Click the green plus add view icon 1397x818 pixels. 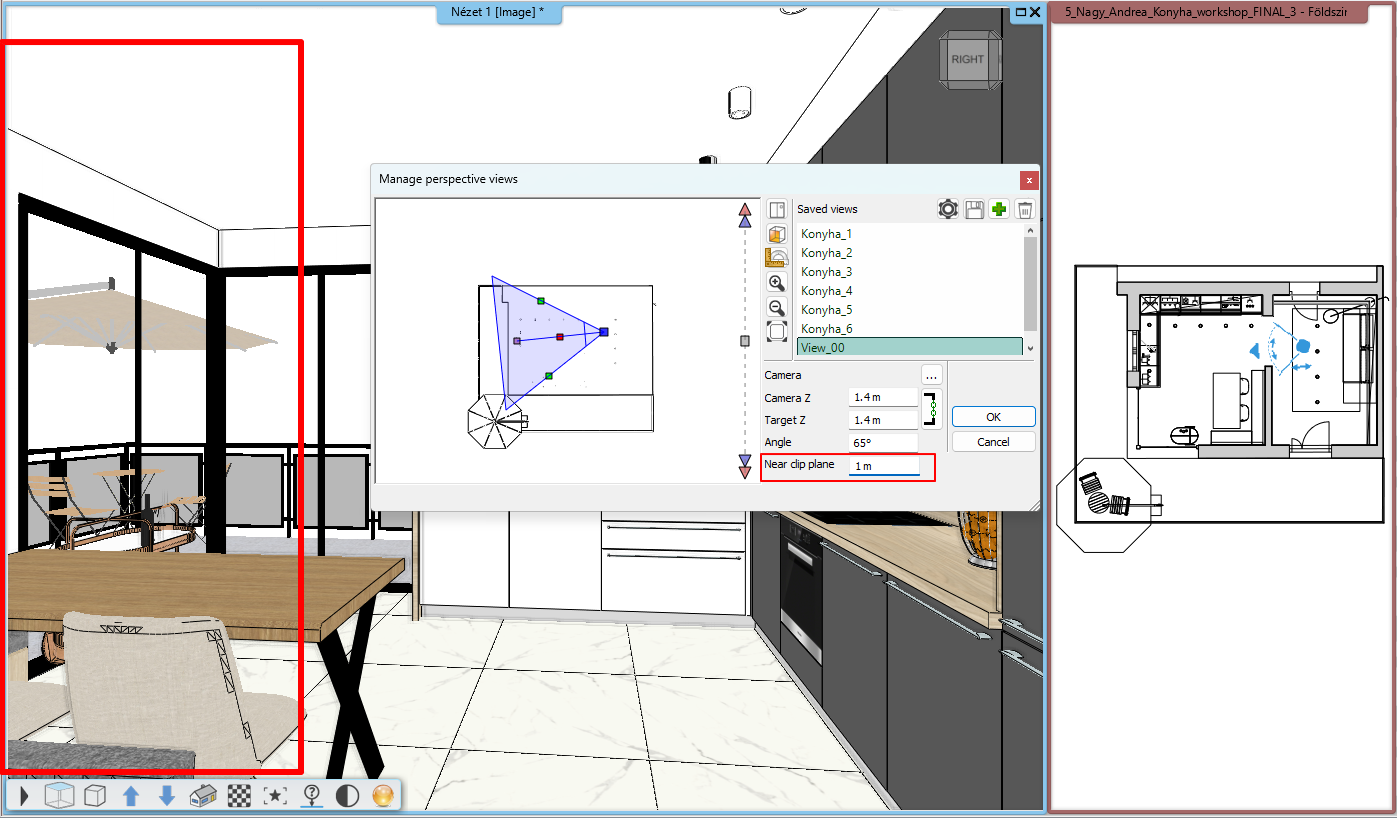[998, 209]
